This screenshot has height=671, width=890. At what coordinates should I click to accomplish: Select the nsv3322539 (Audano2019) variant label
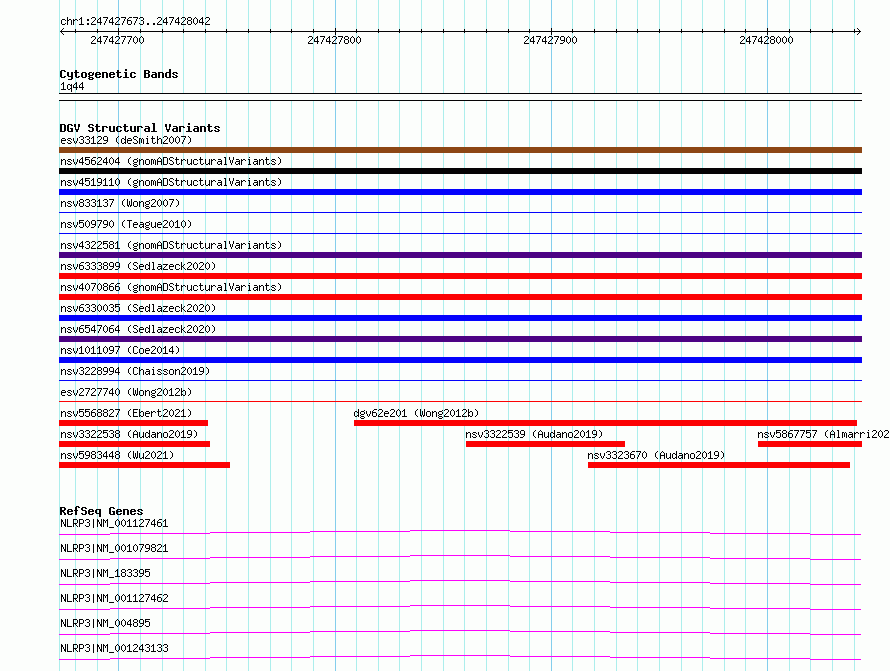534,435
